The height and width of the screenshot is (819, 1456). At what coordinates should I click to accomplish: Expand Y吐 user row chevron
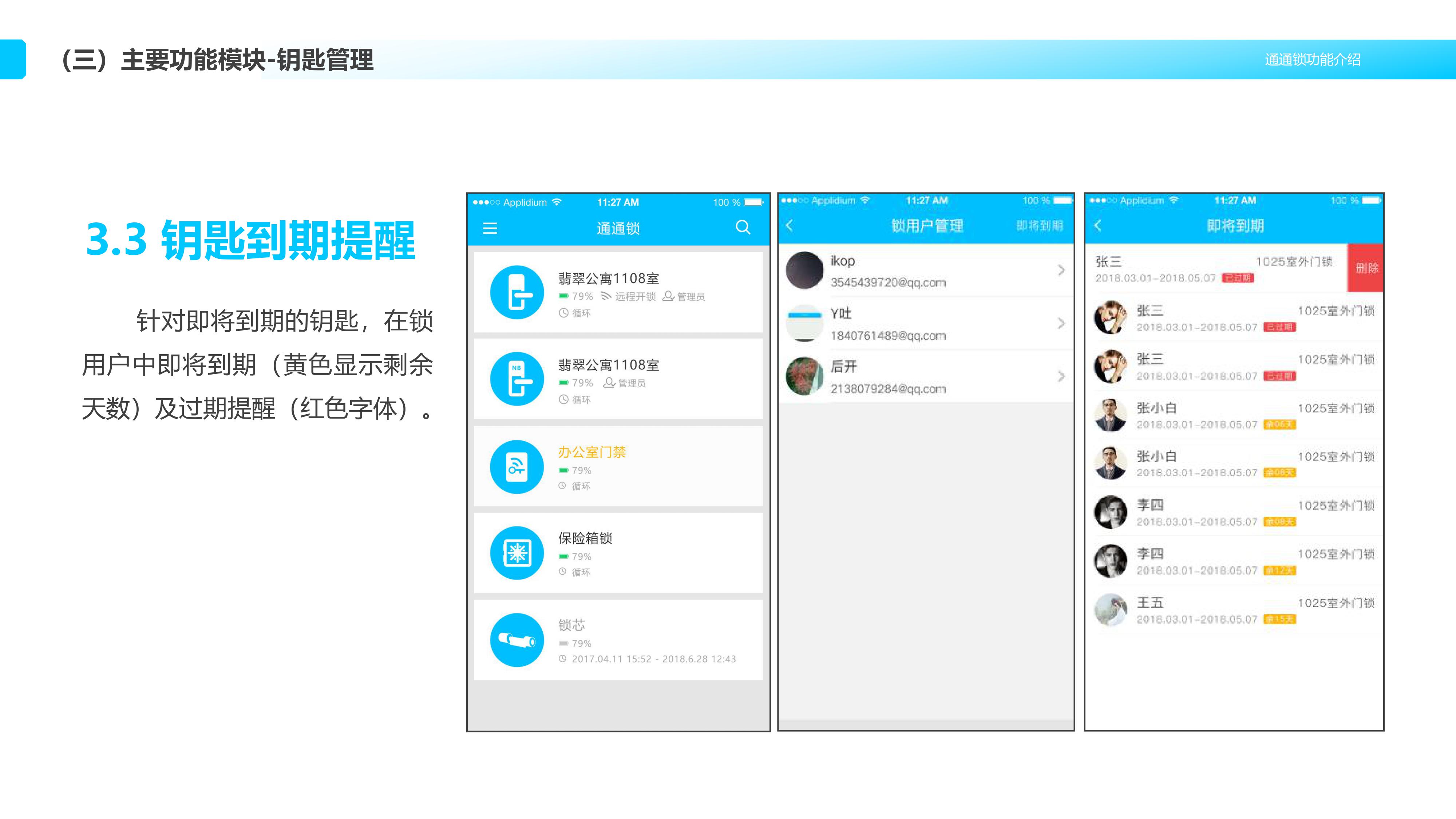coord(1061,323)
